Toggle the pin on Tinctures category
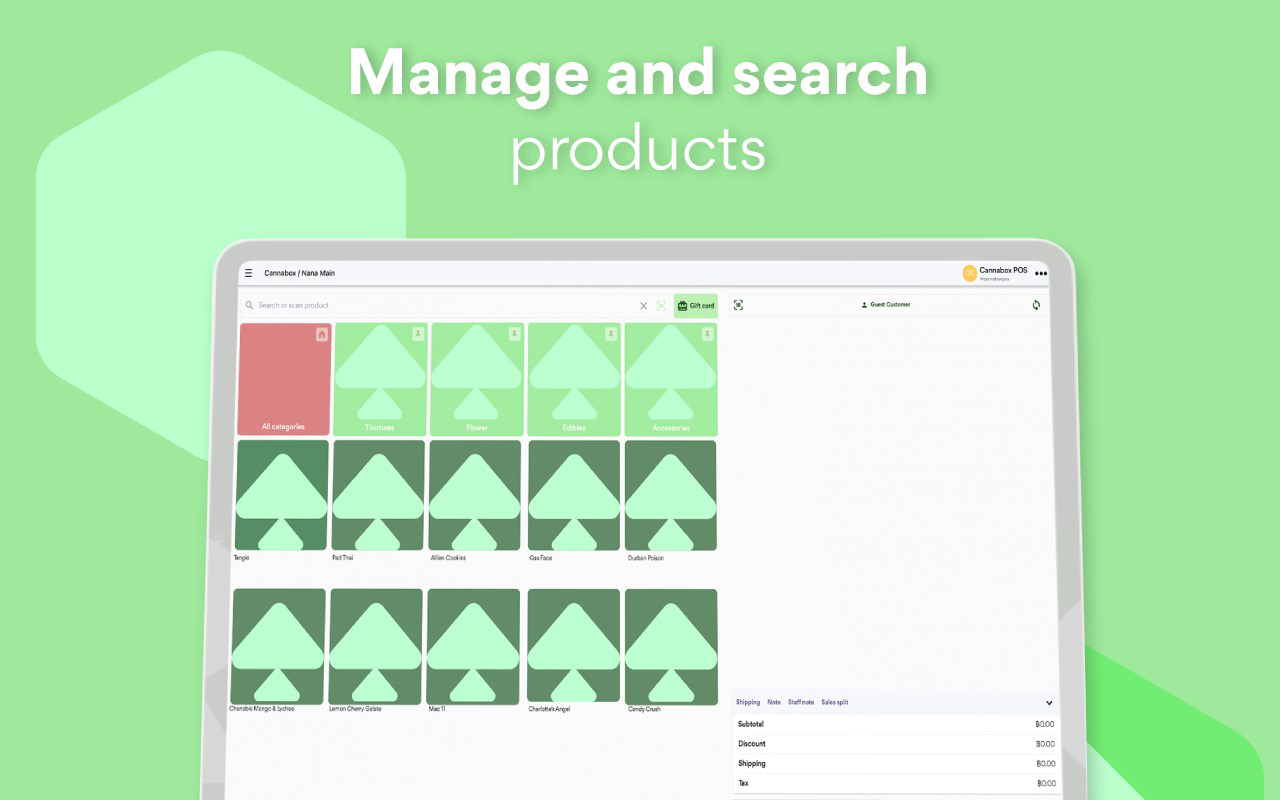1280x800 pixels. (418, 334)
